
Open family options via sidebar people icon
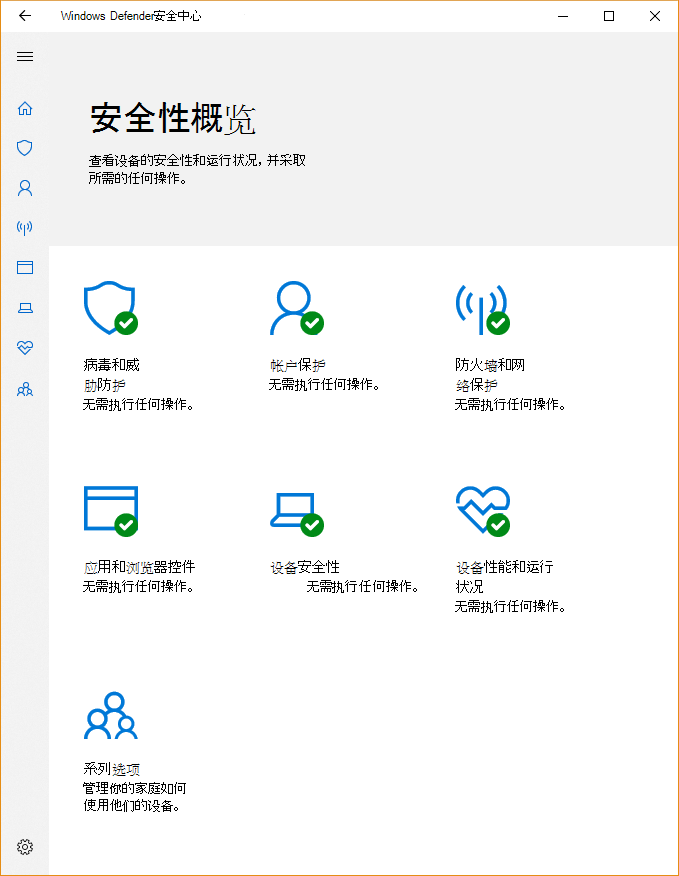coord(25,389)
